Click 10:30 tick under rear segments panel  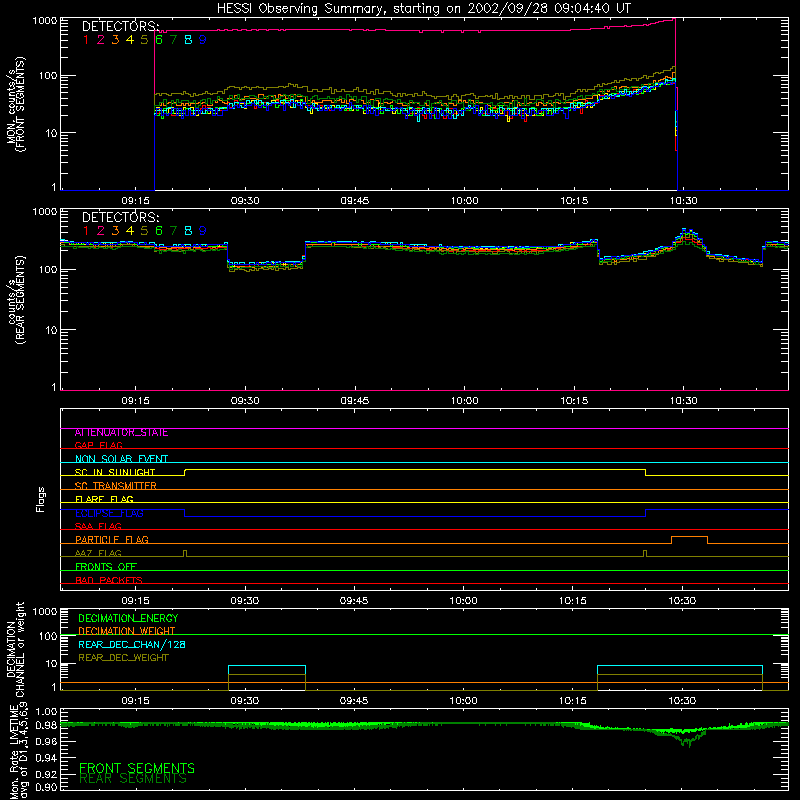pyautogui.click(x=684, y=401)
